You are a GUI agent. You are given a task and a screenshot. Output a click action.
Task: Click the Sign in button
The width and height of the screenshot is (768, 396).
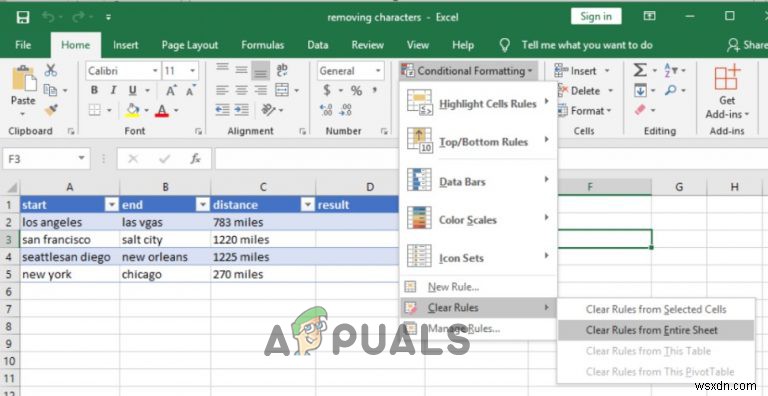coord(596,16)
